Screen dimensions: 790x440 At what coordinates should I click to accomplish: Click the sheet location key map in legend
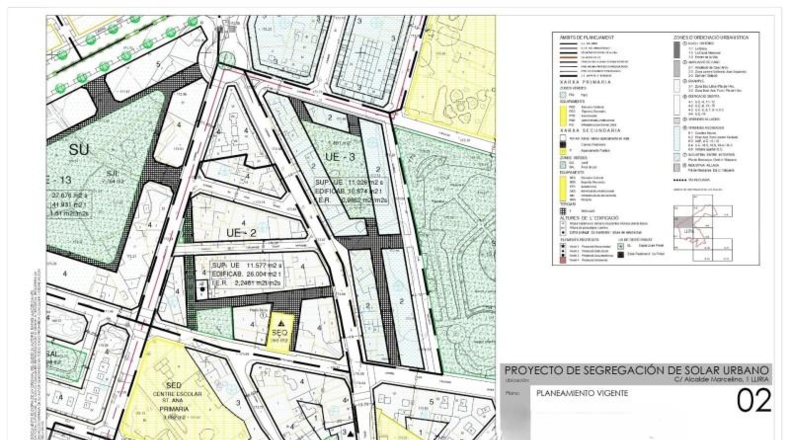(x=703, y=230)
